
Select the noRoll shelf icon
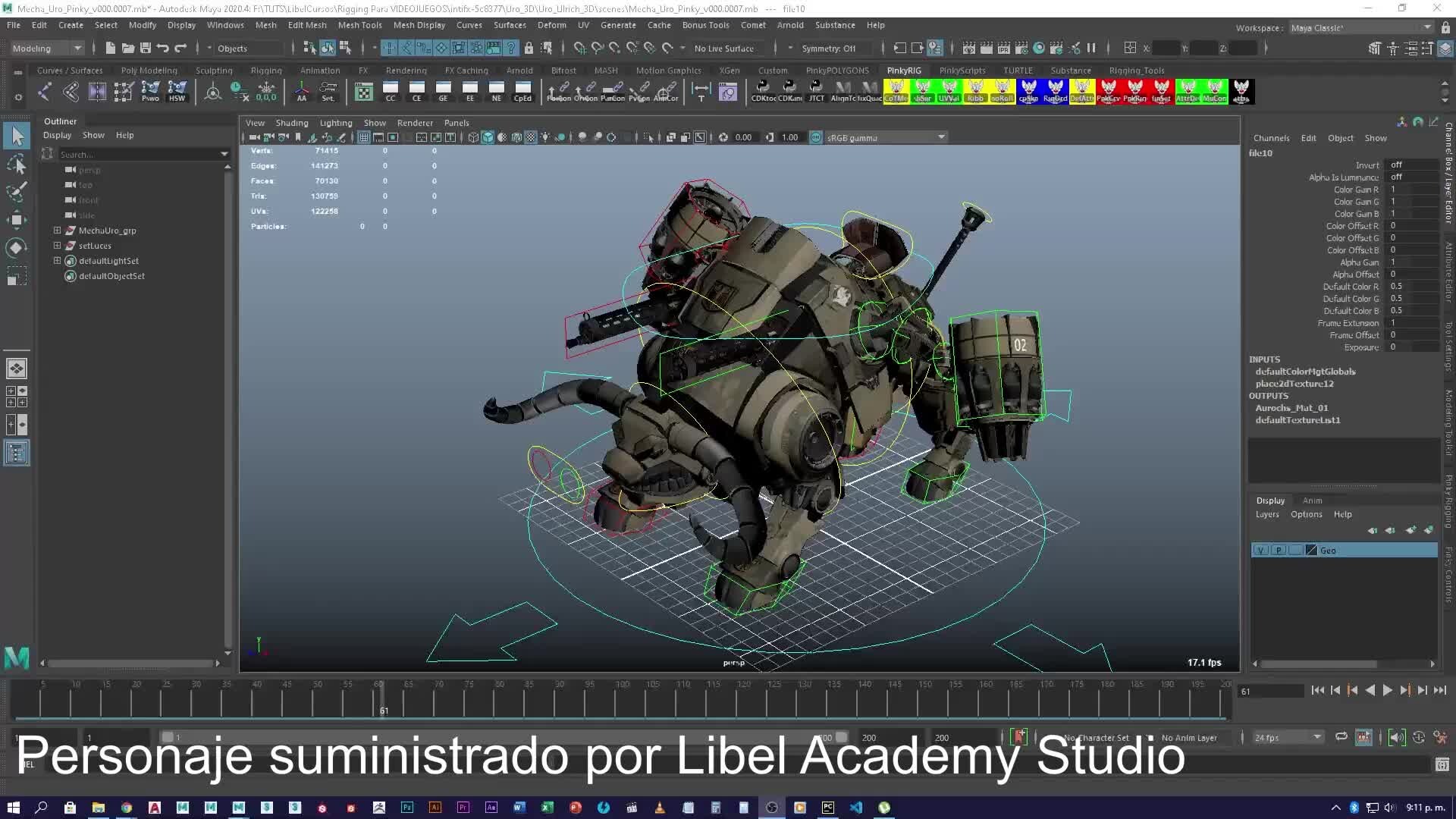point(1001,92)
